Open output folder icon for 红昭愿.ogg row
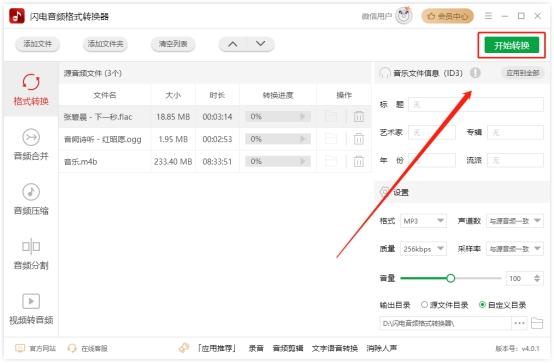This screenshot has height=363, width=554. pyautogui.click(x=331, y=139)
